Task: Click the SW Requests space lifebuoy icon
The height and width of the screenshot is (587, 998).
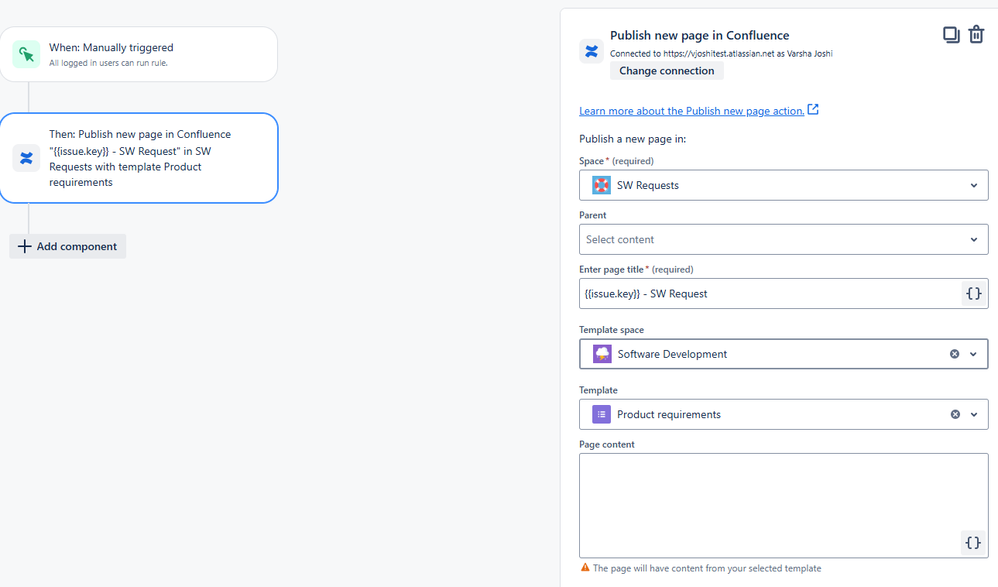Action: (x=601, y=185)
